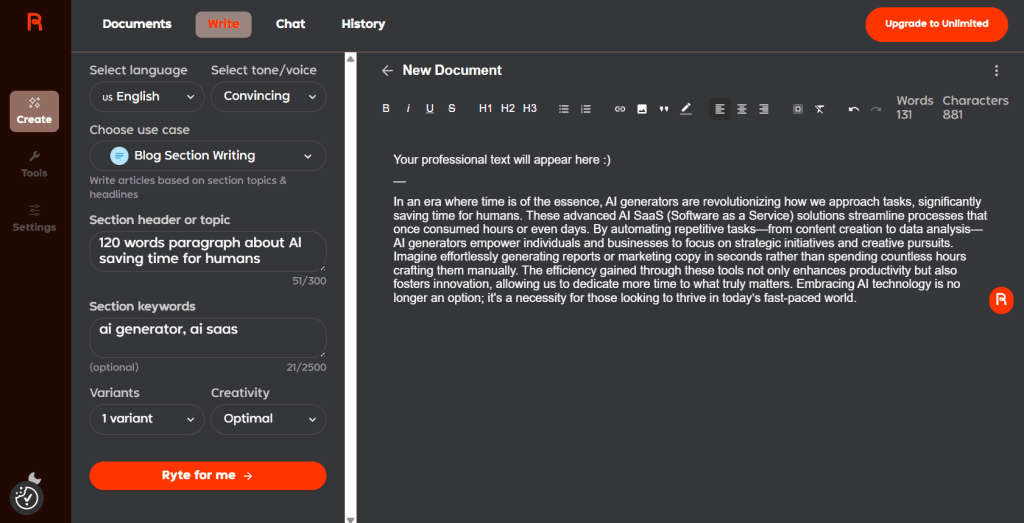Toggle underline formatting in the toolbar

430,109
